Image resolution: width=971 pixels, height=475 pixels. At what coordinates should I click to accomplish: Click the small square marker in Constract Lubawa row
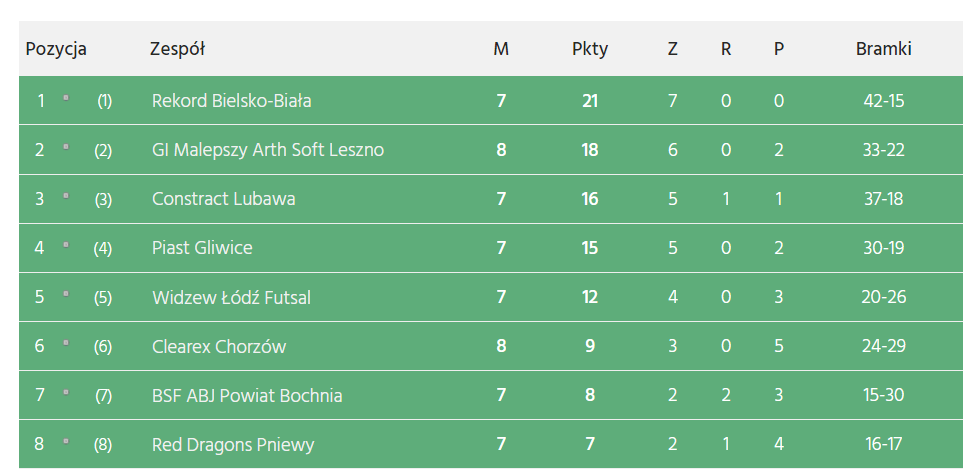[x=66, y=196]
